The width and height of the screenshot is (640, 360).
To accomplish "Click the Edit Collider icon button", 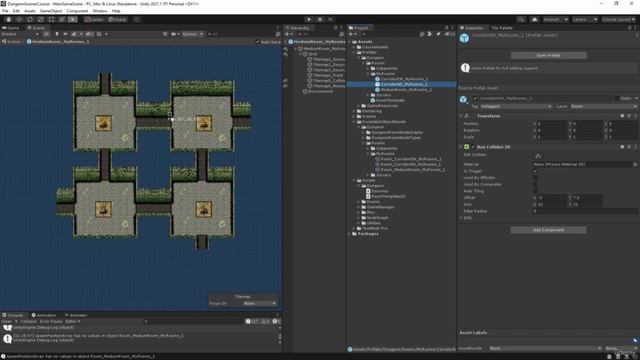I will 538,156.
